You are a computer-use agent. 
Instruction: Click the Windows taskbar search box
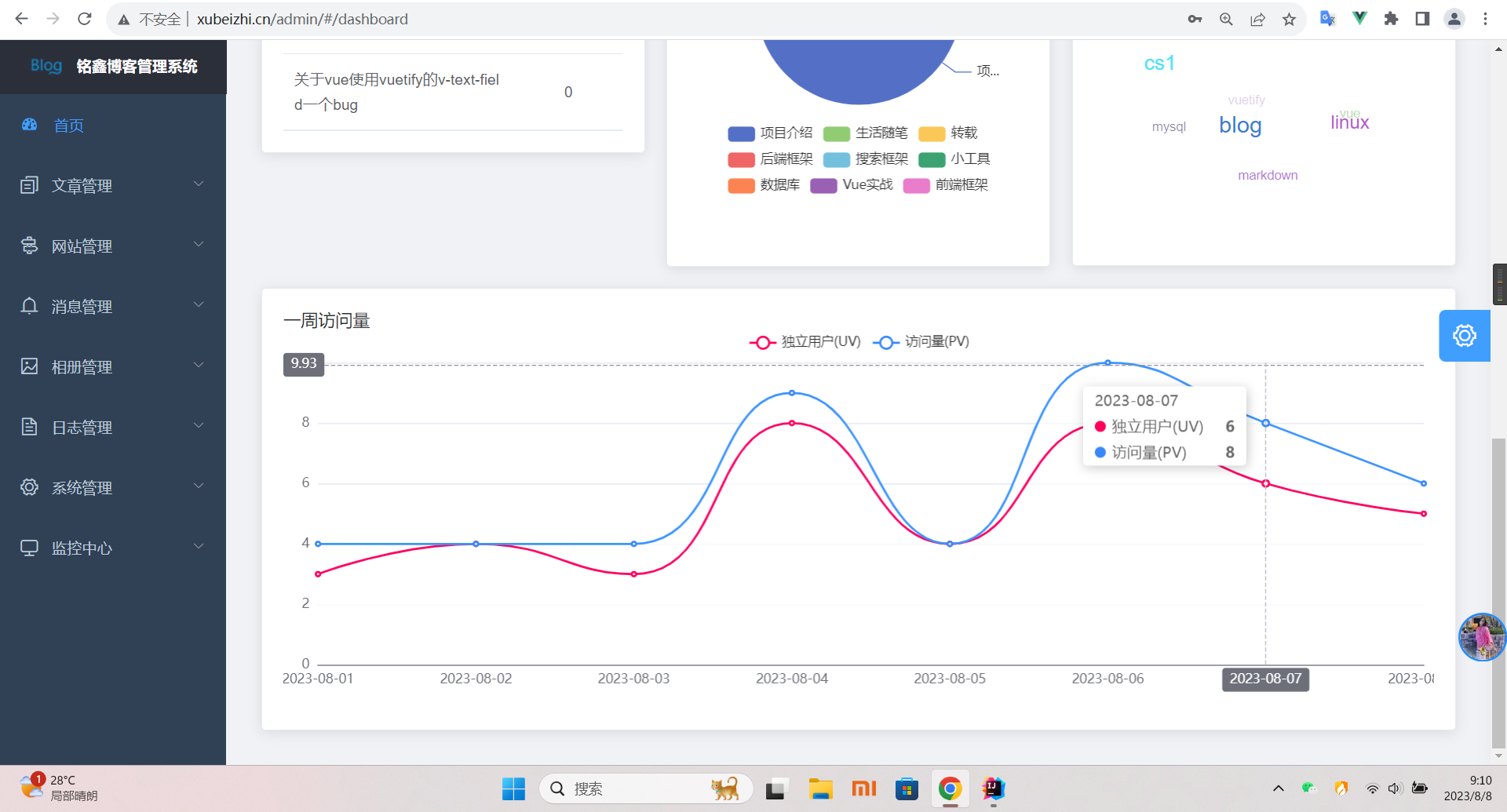[645, 788]
